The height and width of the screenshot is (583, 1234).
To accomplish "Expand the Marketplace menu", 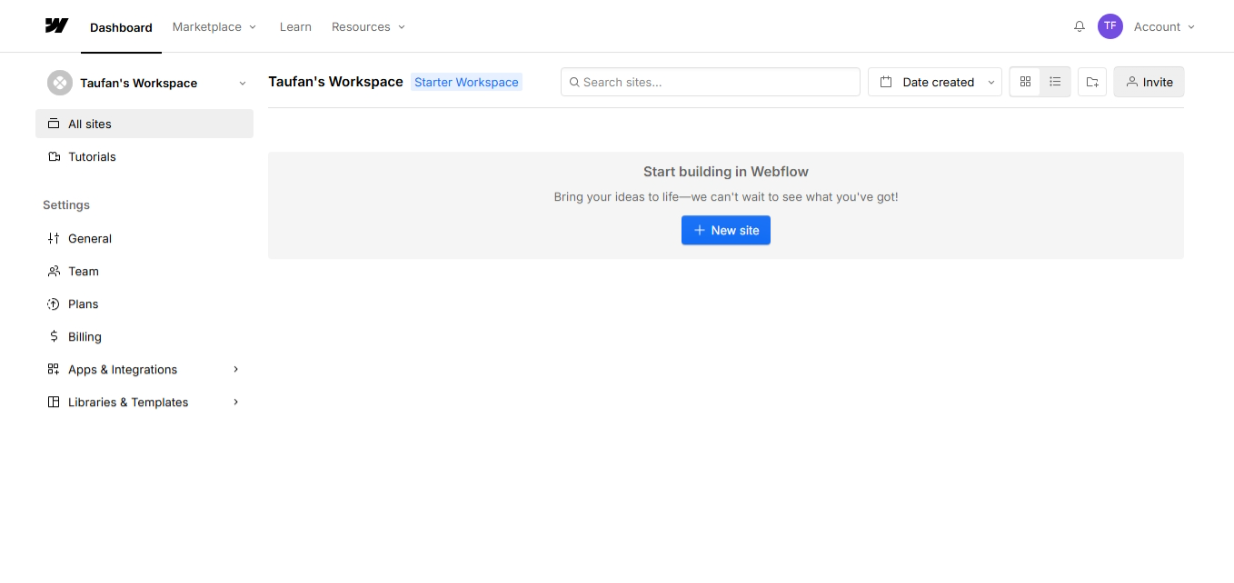I will tap(214, 27).
